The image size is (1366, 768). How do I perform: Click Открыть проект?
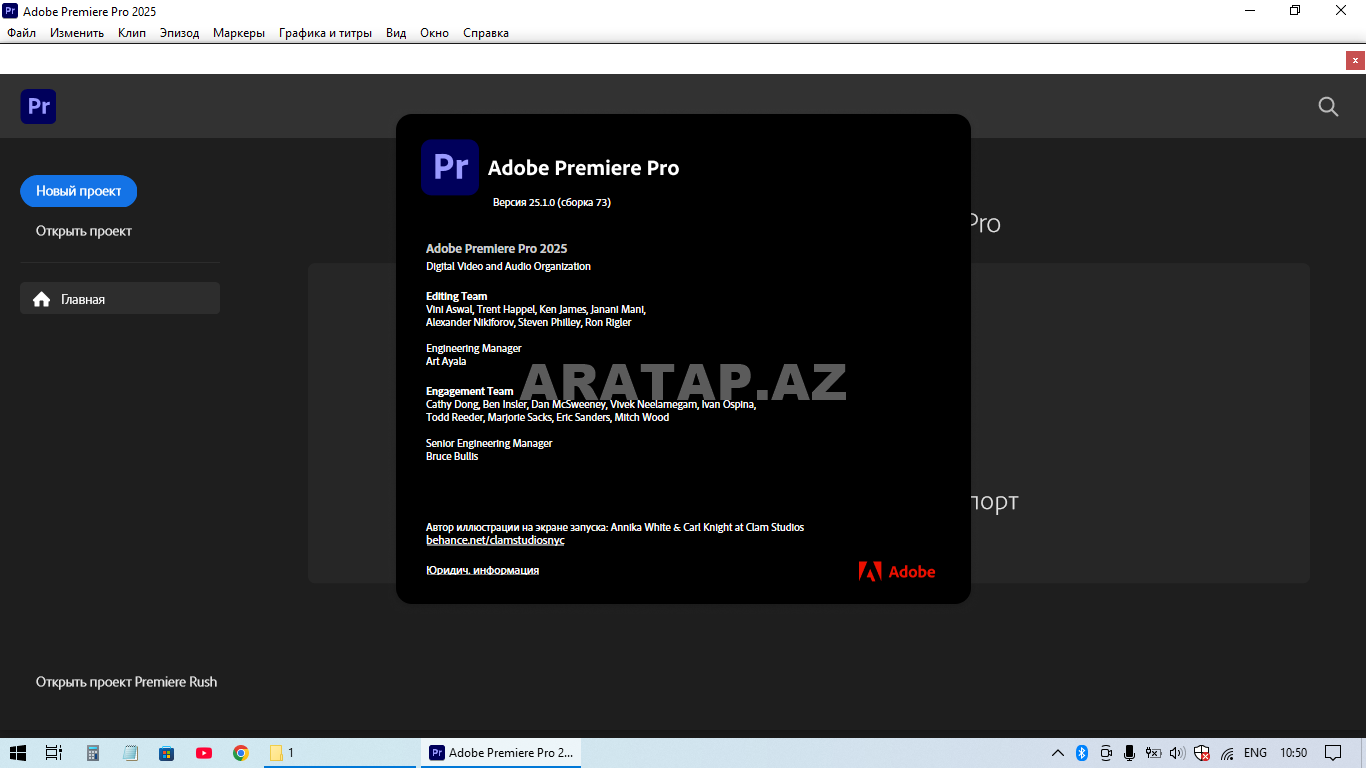point(84,231)
